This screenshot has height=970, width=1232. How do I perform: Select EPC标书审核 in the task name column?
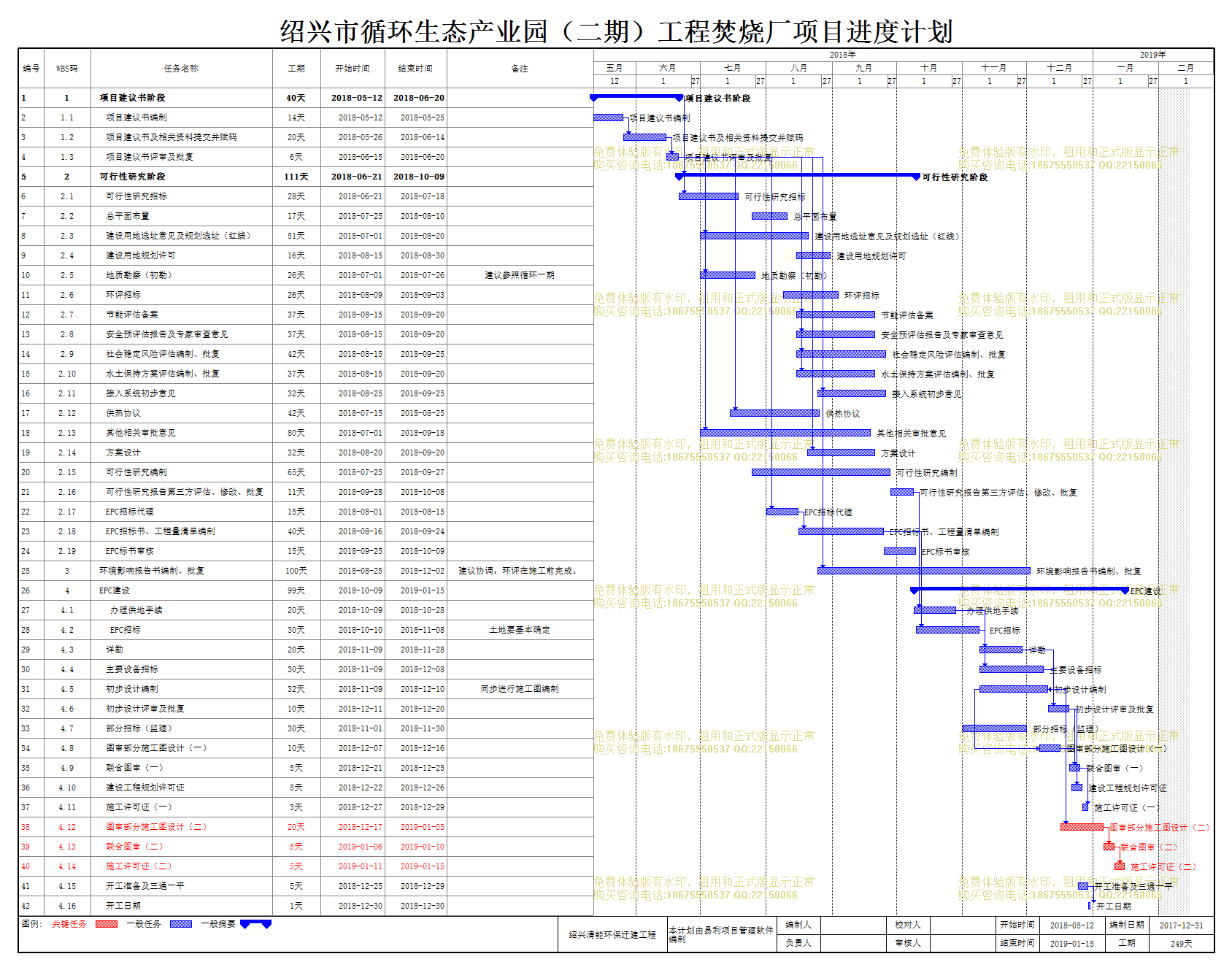coord(130,551)
